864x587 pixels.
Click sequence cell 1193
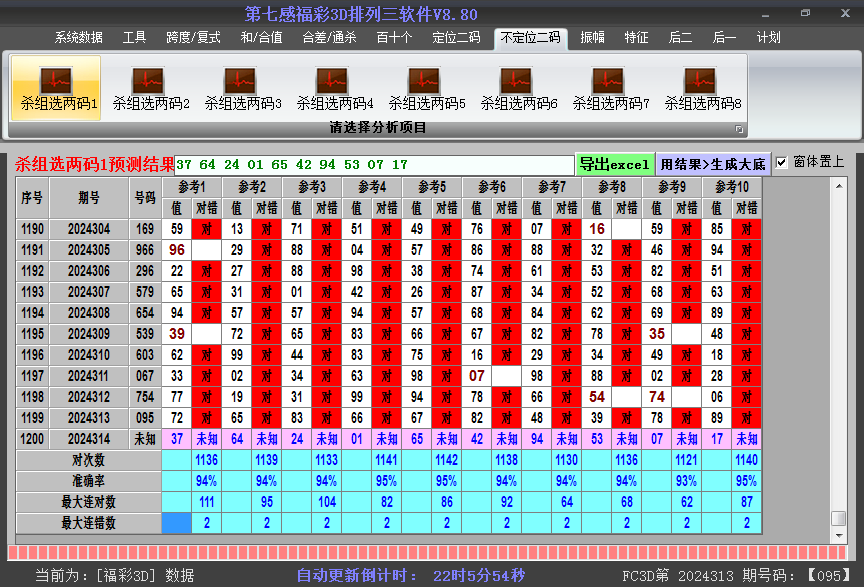click(33, 292)
